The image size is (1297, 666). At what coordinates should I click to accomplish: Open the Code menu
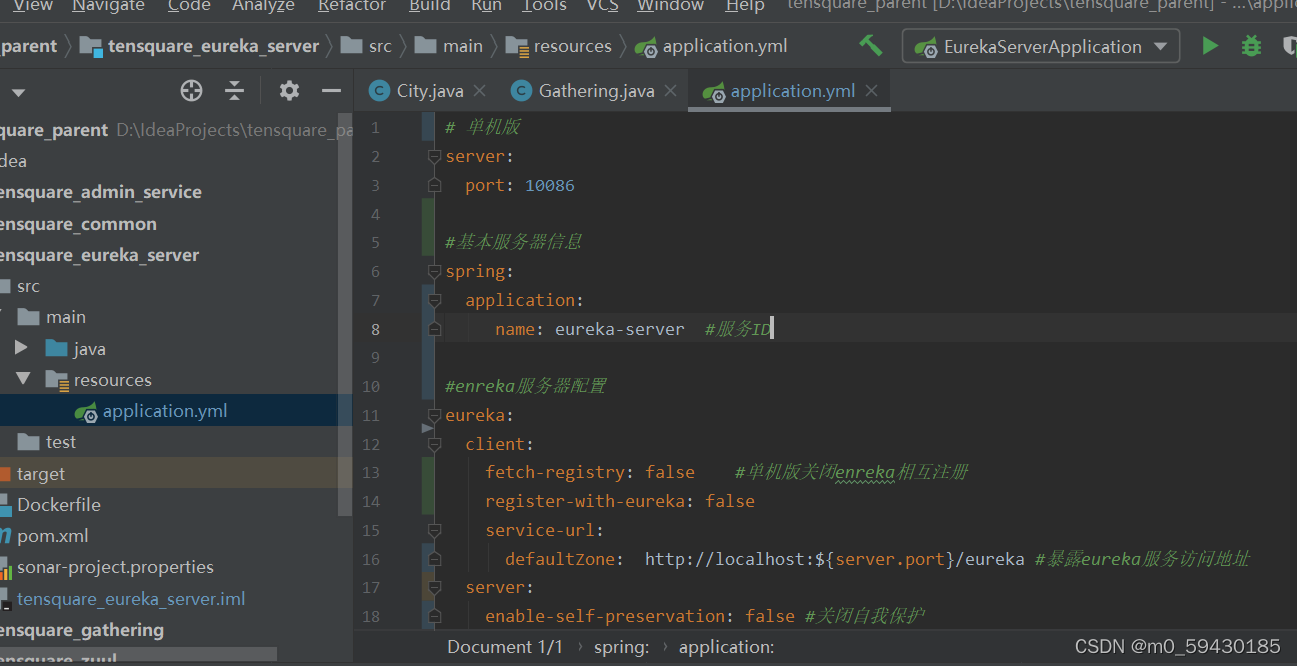coord(189,6)
